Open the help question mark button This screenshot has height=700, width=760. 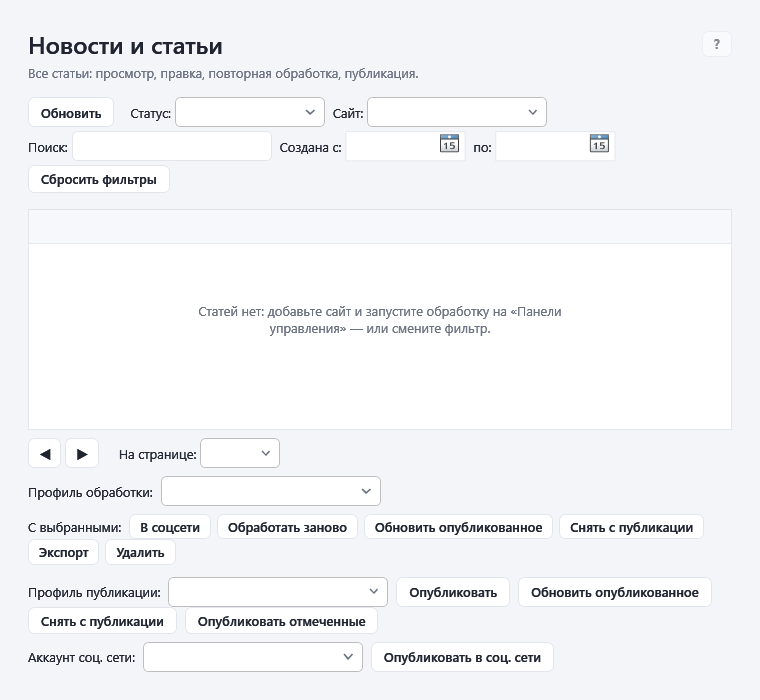pos(716,45)
